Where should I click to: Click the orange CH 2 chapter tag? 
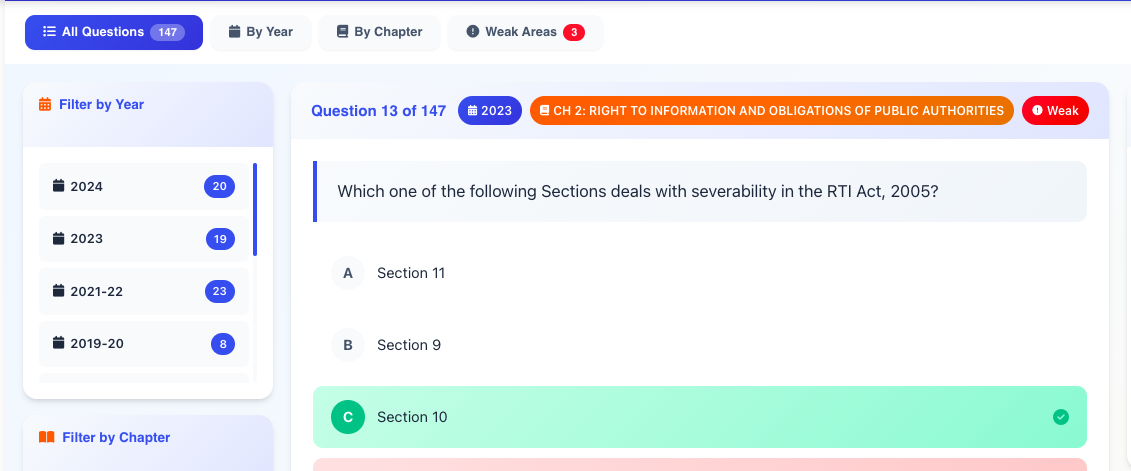[771, 111]
